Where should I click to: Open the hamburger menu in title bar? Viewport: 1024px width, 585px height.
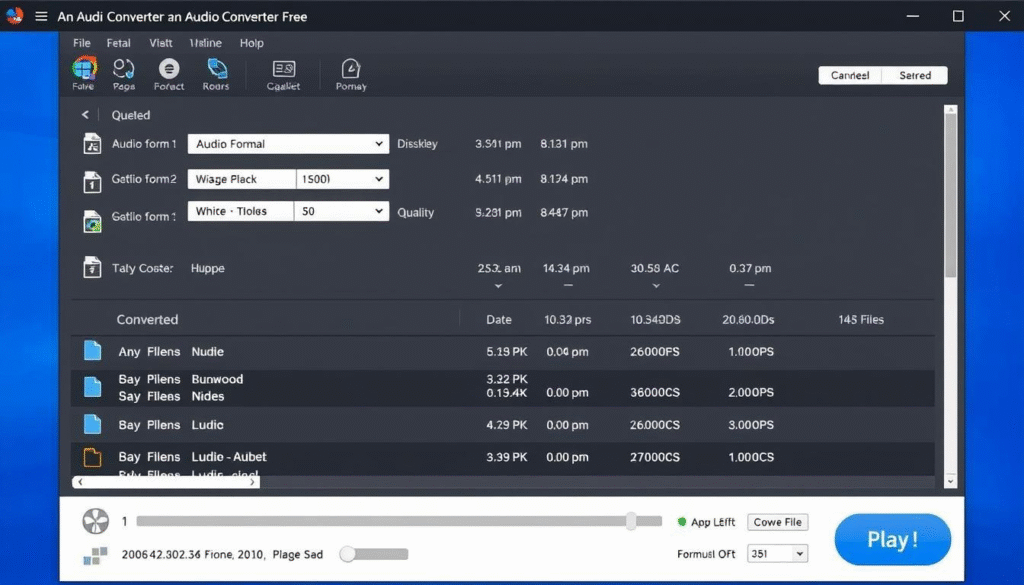(41, 17)
